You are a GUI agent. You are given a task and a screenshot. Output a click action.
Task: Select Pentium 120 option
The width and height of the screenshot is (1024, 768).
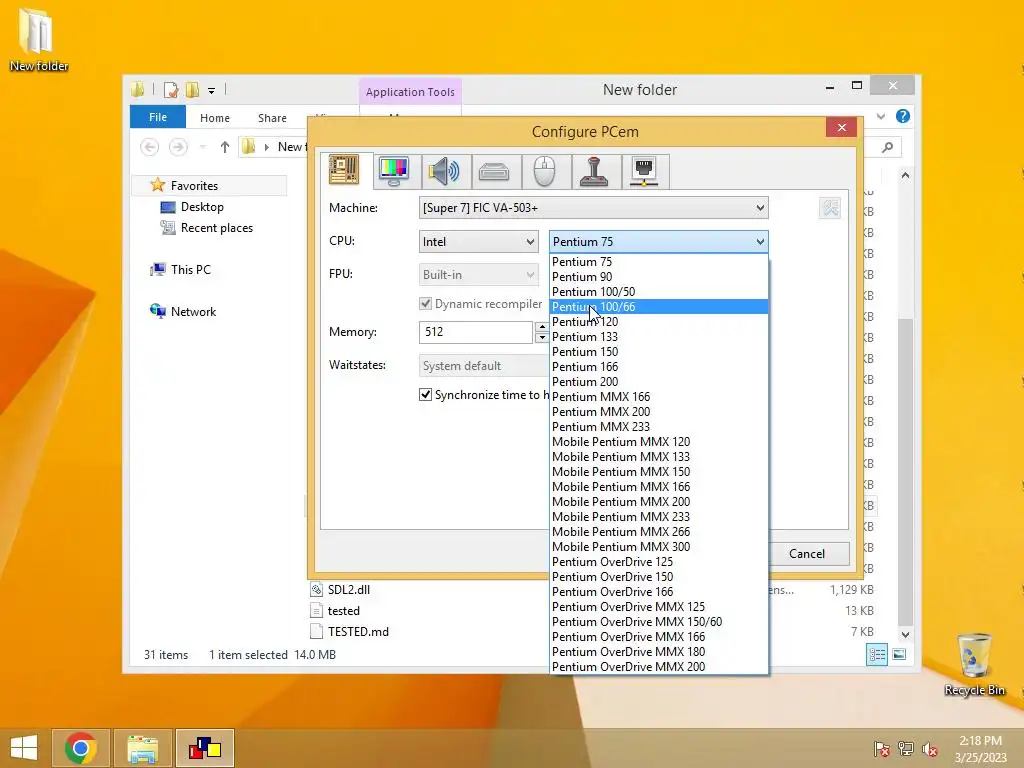[x=659, y=322]
